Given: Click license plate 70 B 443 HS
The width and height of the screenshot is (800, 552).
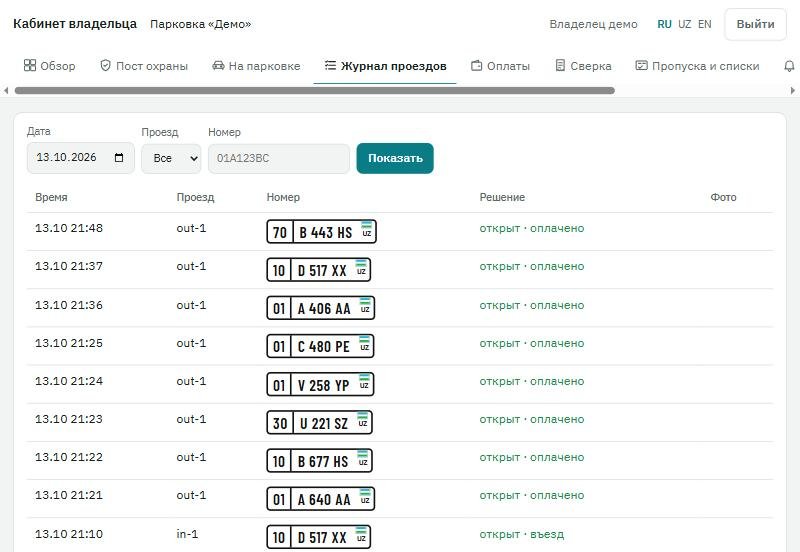Looking at the screenshot, I should point(321,232).
